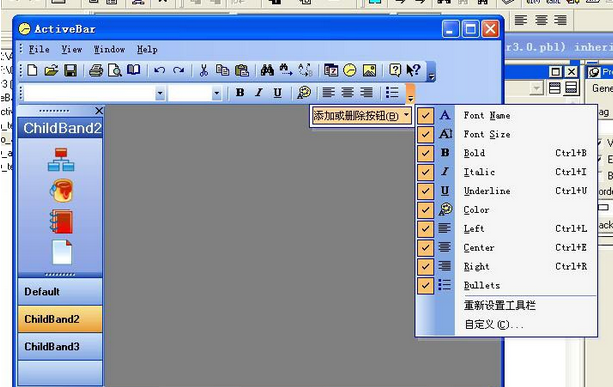Click the Color palette toolbar icon
613x387 pixels.
pos(304,93)
